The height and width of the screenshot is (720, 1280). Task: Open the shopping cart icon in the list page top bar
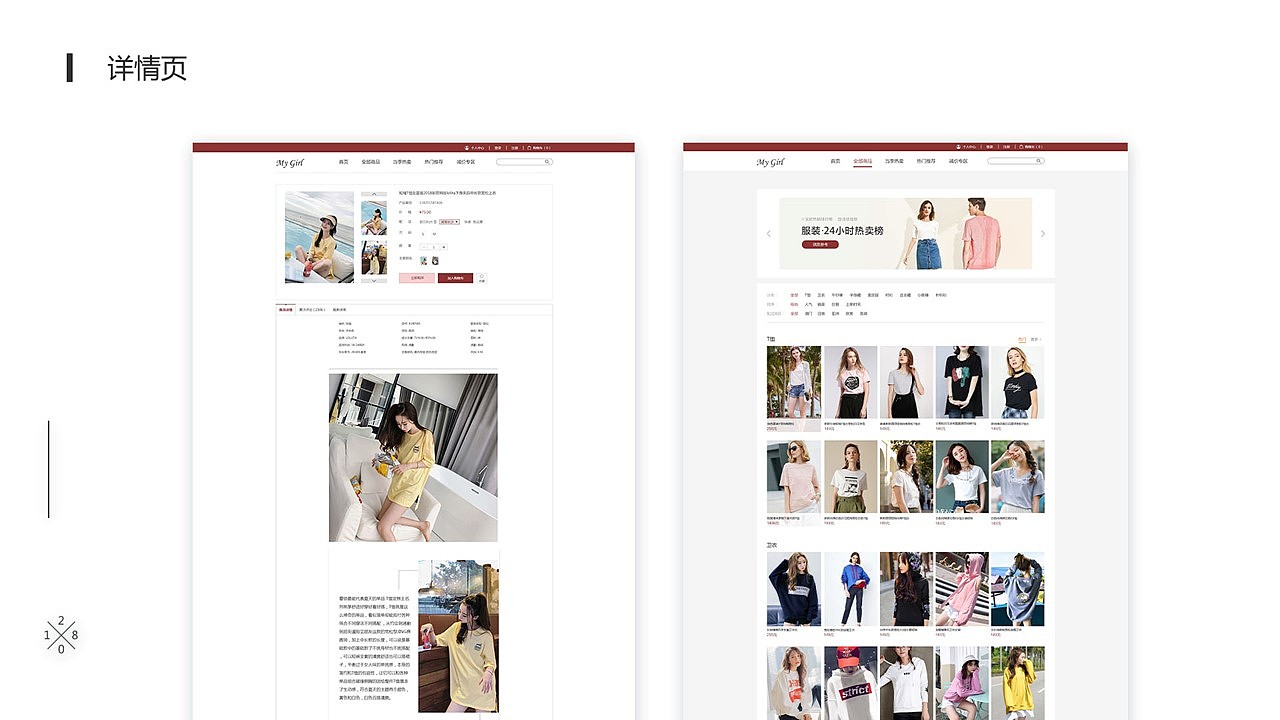(x=1021, y=147)
